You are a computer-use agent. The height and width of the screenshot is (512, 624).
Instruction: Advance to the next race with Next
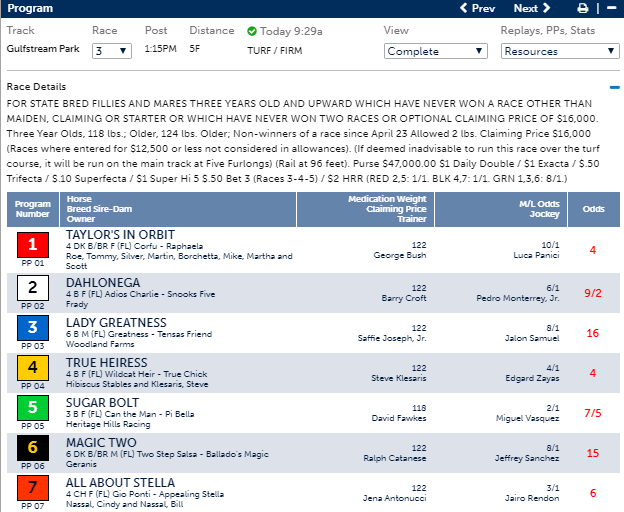530,8
